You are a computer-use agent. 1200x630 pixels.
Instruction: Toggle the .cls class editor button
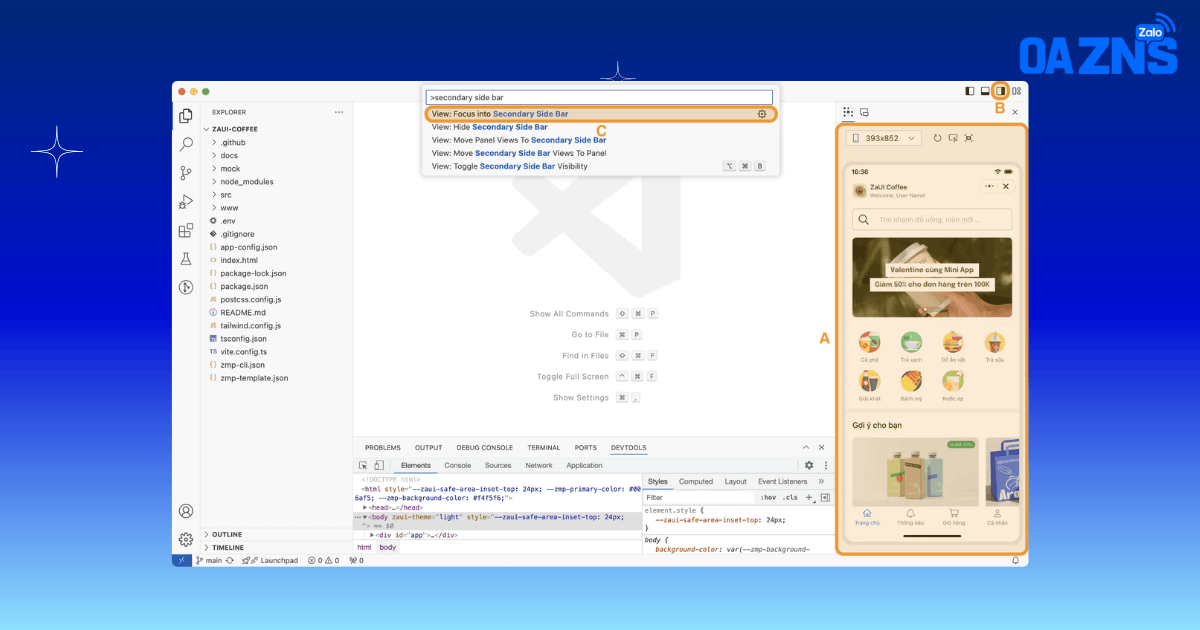(x=791, y=497)
